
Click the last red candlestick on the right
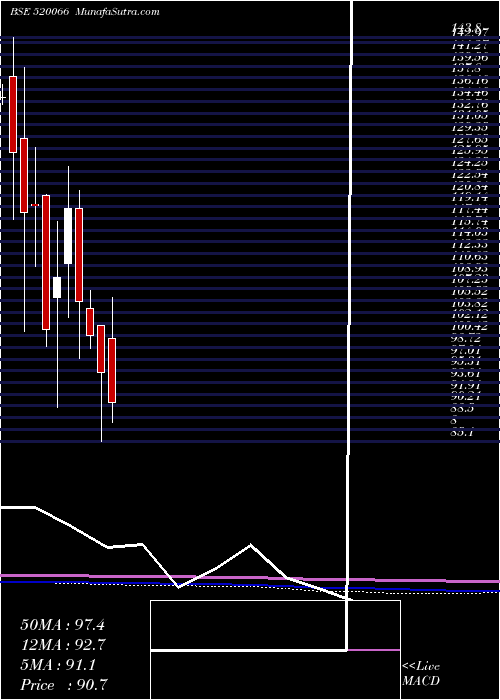pyautogui.click(x=112, y=371)
